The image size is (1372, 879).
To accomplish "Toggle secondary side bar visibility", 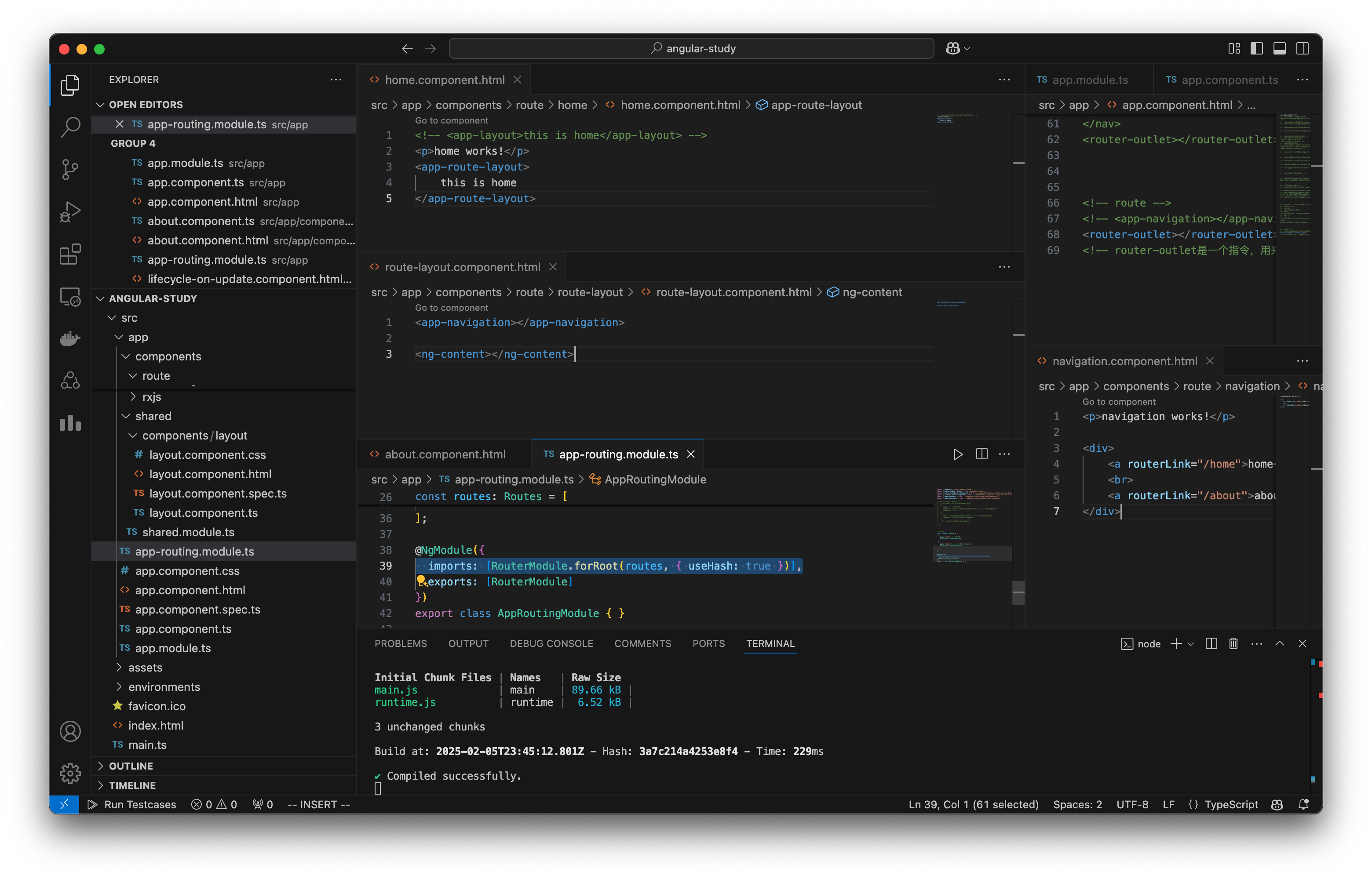I will pyautogui.click(x=1303, y=48).
